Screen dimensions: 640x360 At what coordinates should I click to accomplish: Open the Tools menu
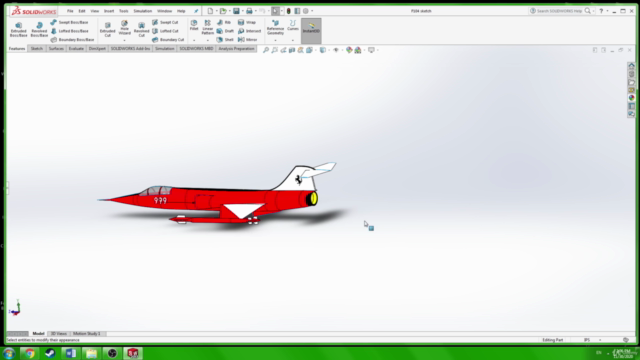(124, 11)
